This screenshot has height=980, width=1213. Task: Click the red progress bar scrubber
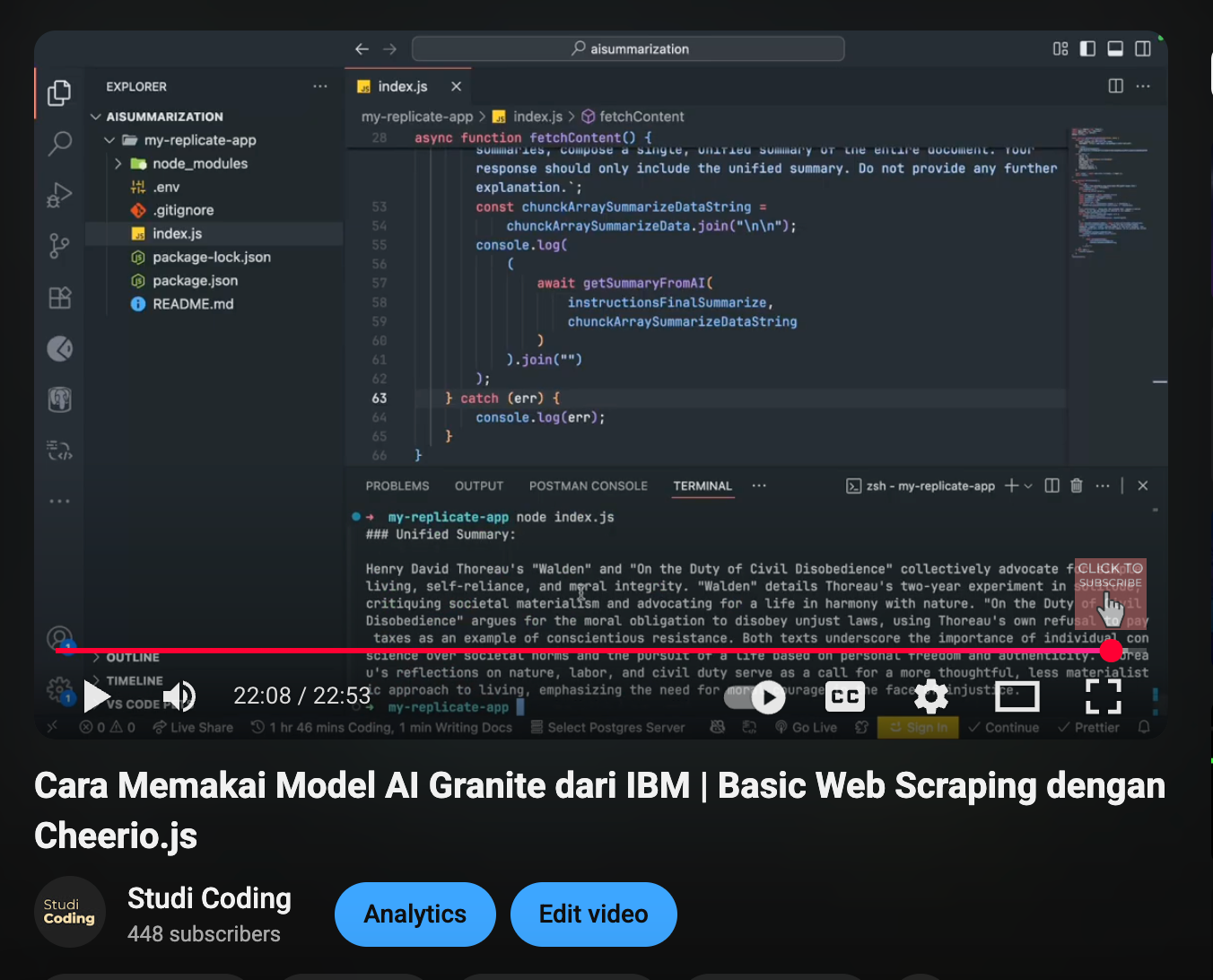[1111, 650]
